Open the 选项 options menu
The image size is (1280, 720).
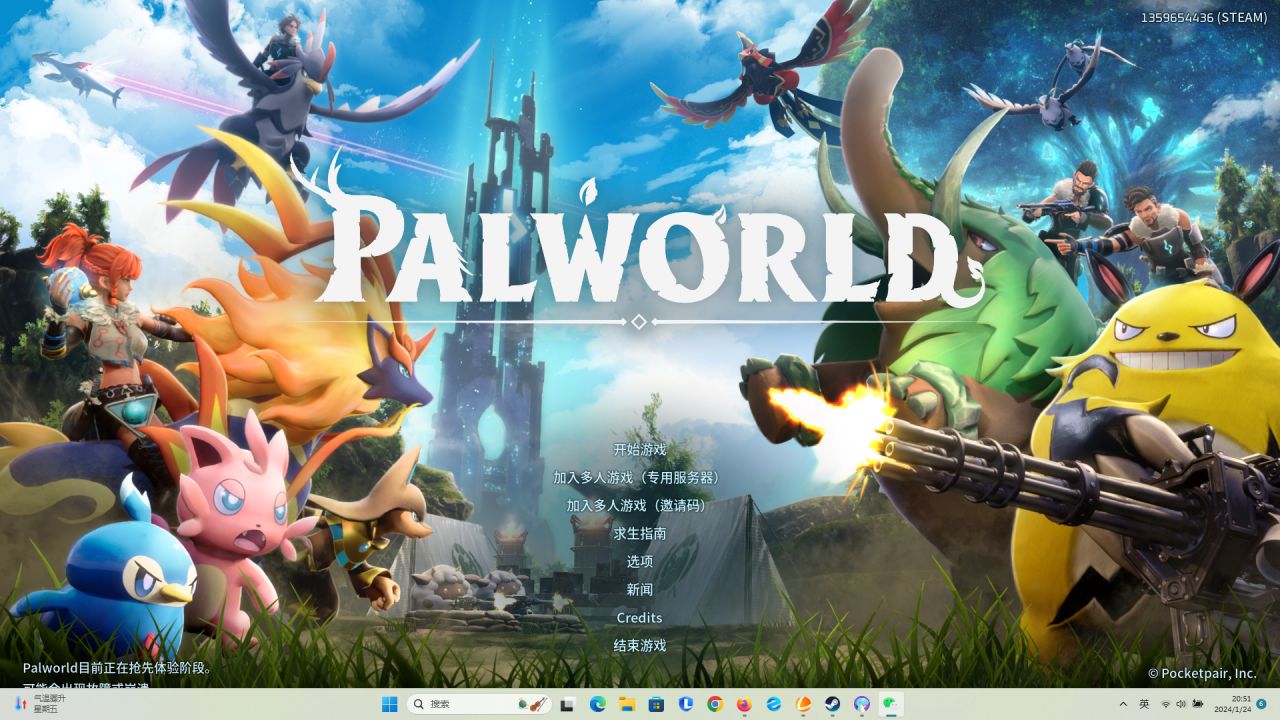[640, 562]
